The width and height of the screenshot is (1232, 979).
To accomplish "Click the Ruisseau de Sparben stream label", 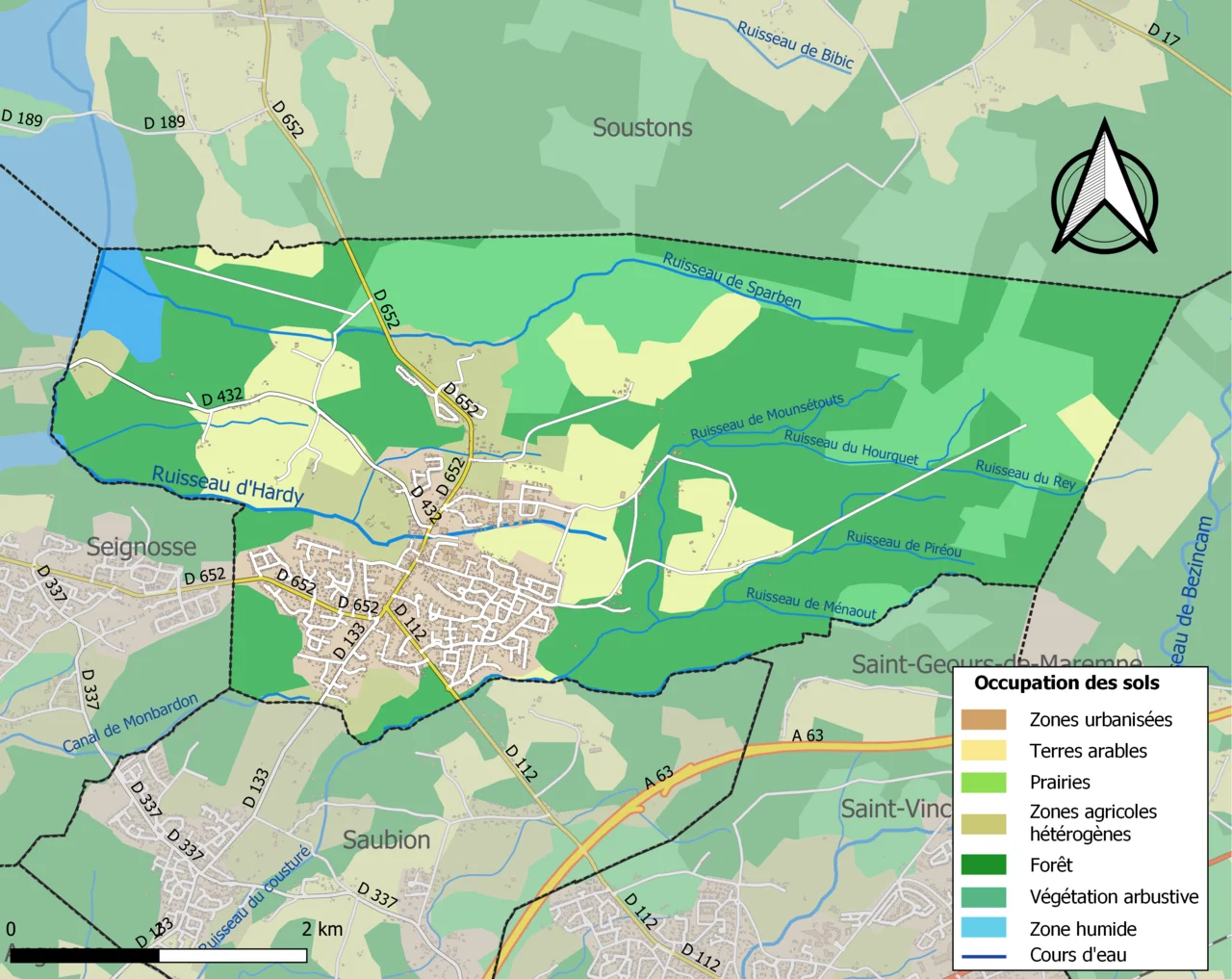I will 731,280.
